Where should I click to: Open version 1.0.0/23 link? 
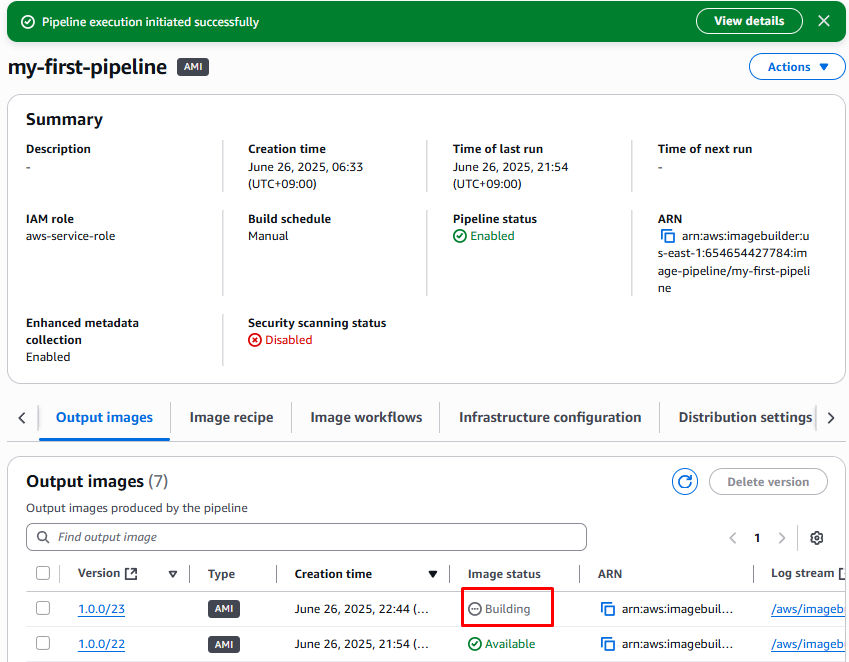[x=101, y=609]
